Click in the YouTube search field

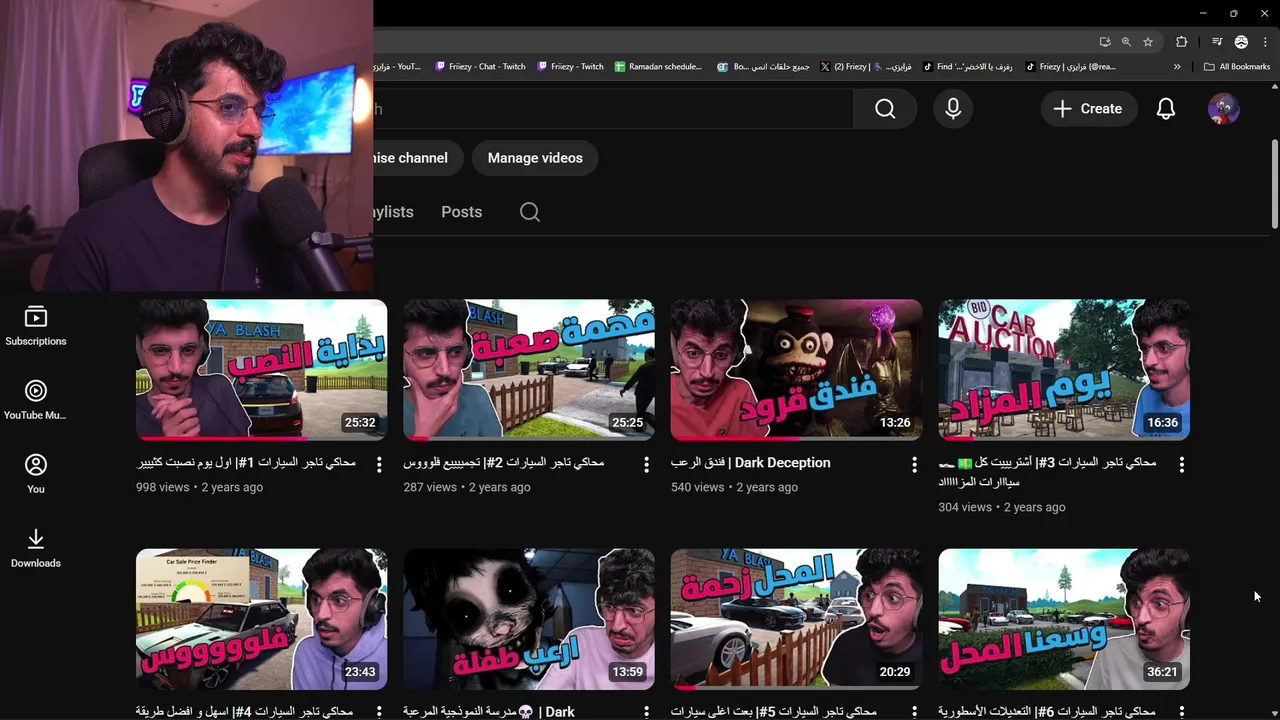pos(614,109)
